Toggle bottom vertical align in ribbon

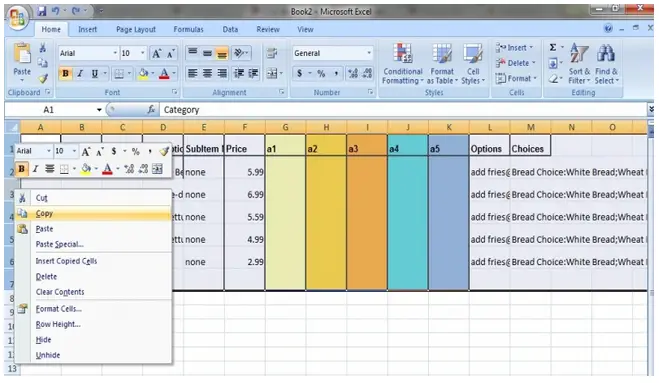(222, 53)
